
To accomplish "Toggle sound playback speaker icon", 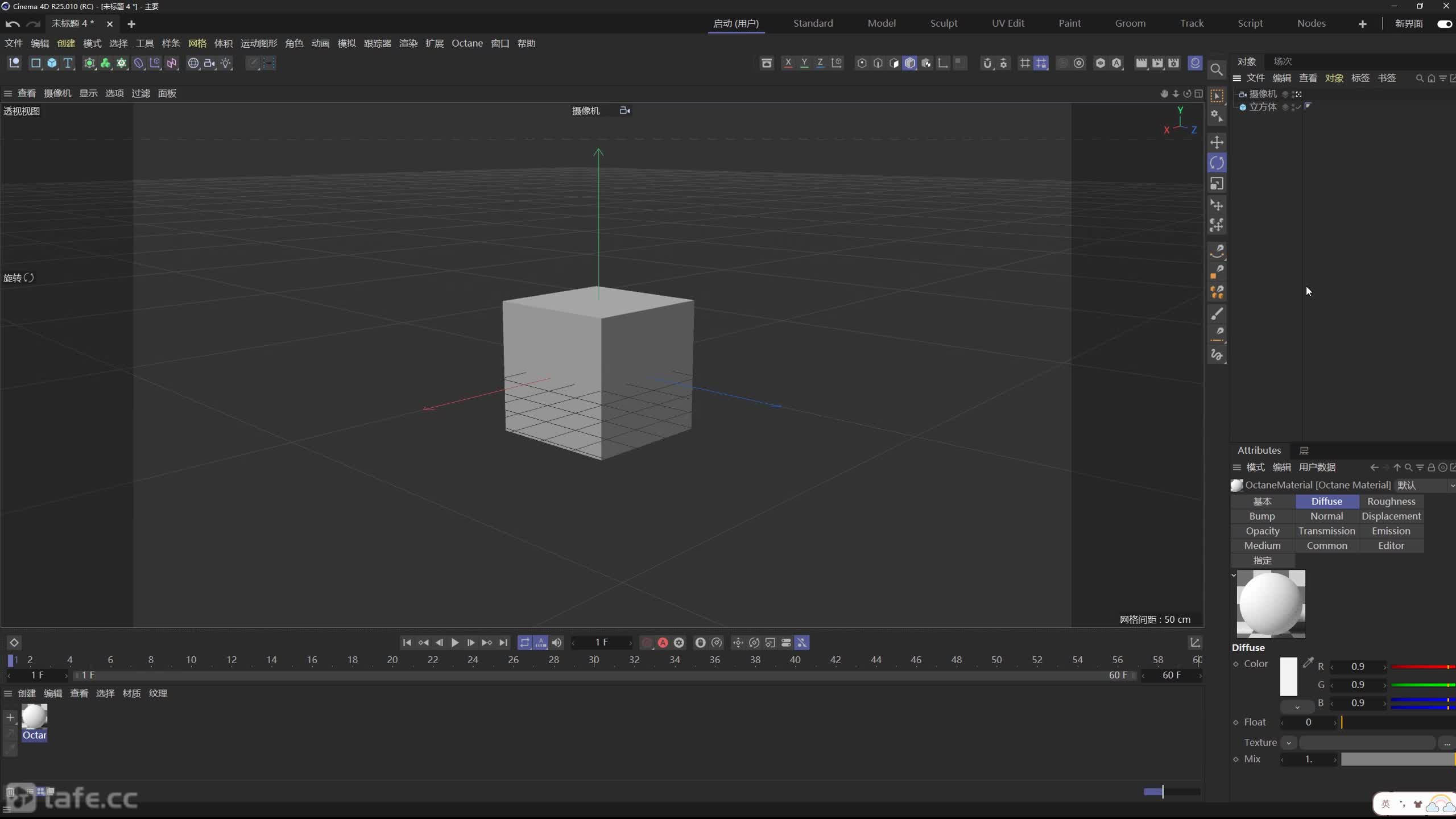I will (x=557, y=643).
